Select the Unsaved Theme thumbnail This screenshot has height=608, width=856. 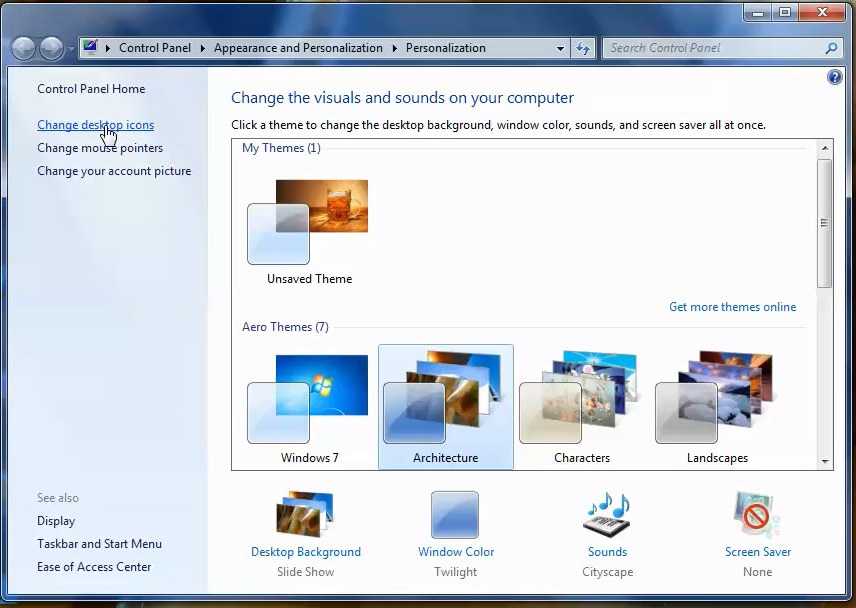(309, 222)
